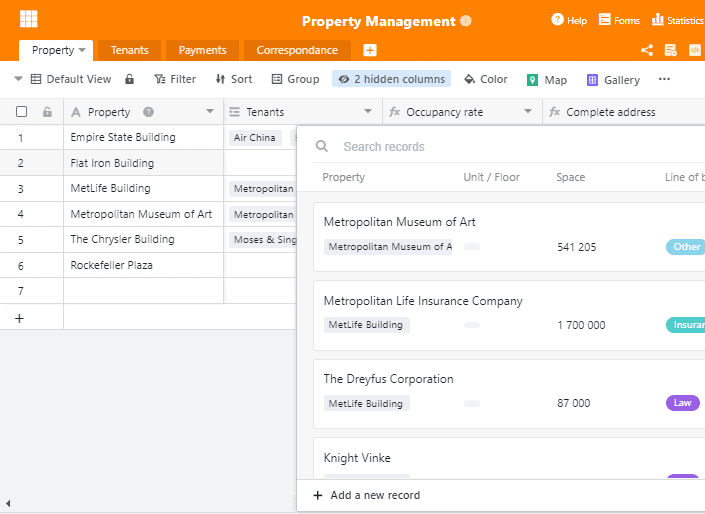Open the app grid icon
The image size is (705, 514).
click(x=29, y=19)
